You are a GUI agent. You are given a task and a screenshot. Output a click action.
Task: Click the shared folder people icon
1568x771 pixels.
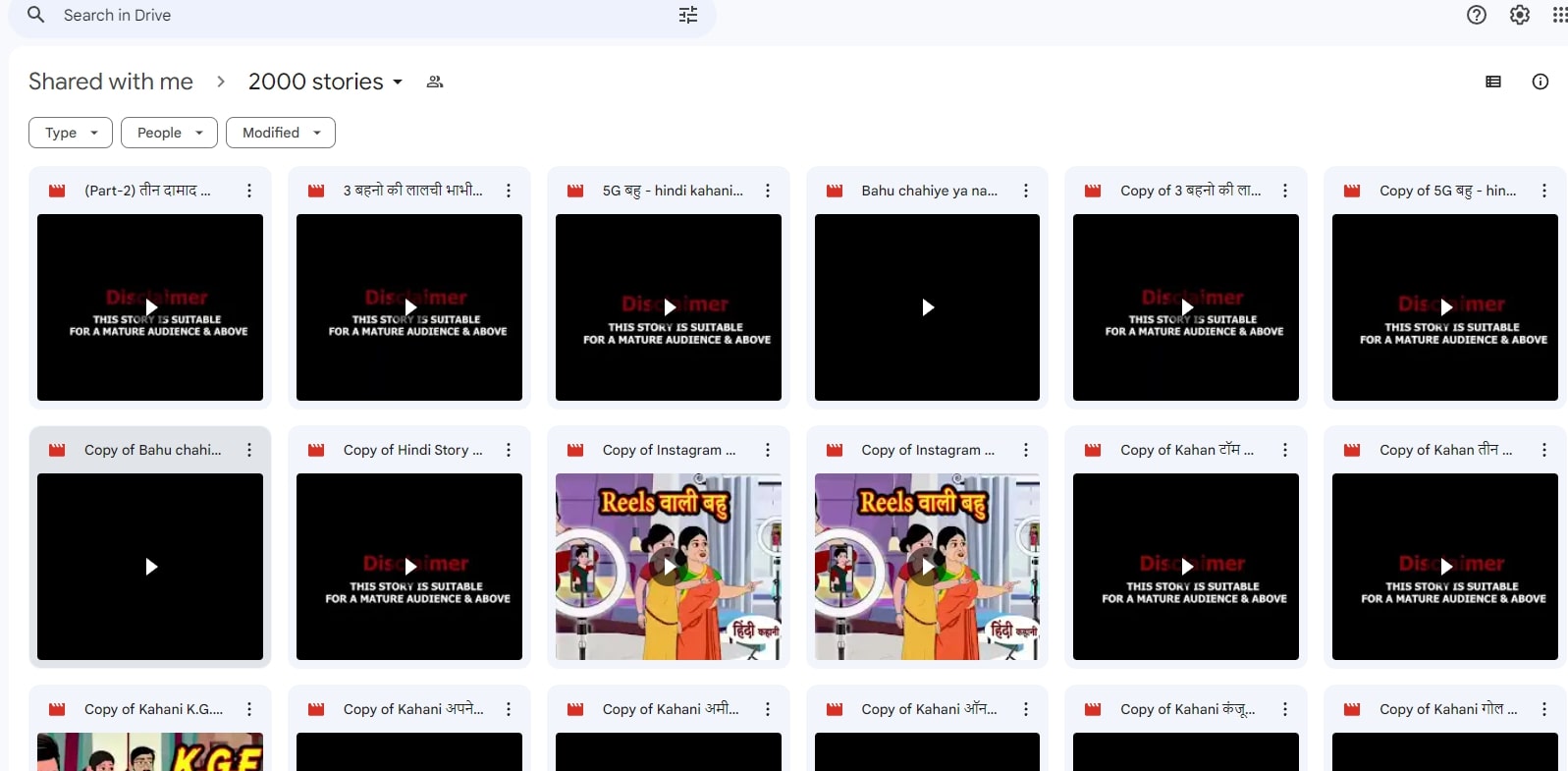click(x=435, y=82)
